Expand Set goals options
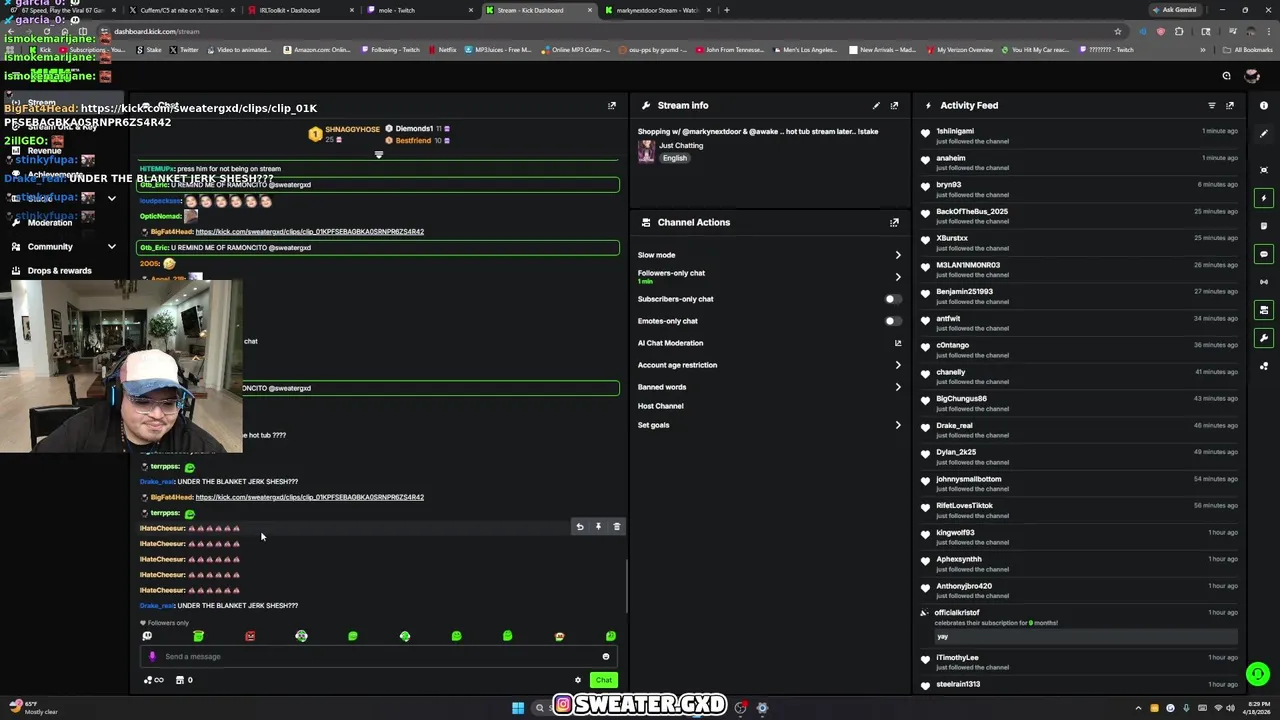This screenshot has height=720, width=1280. pos(897,425)
